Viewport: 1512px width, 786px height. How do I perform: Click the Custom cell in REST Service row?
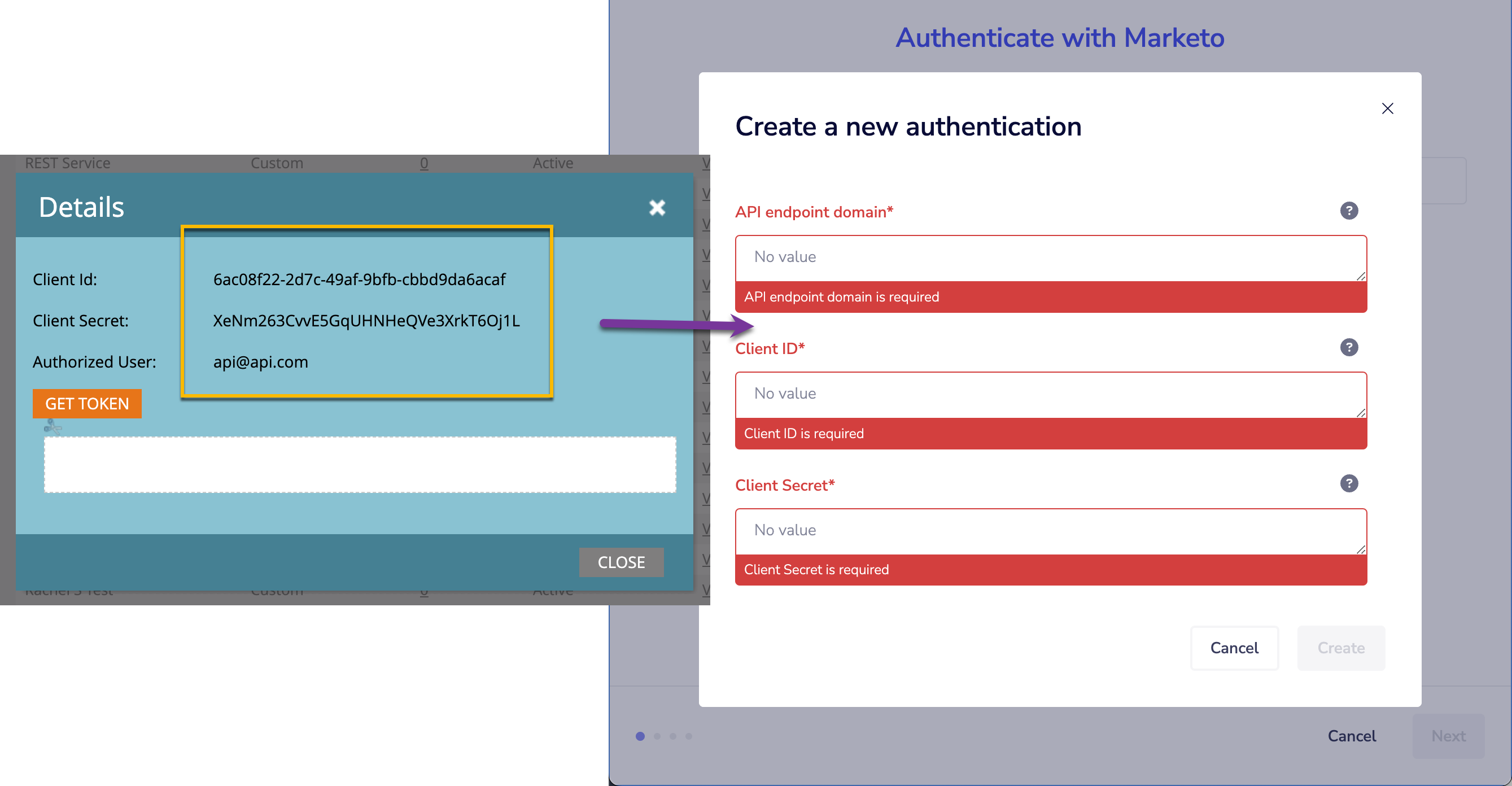pos(277,163)
